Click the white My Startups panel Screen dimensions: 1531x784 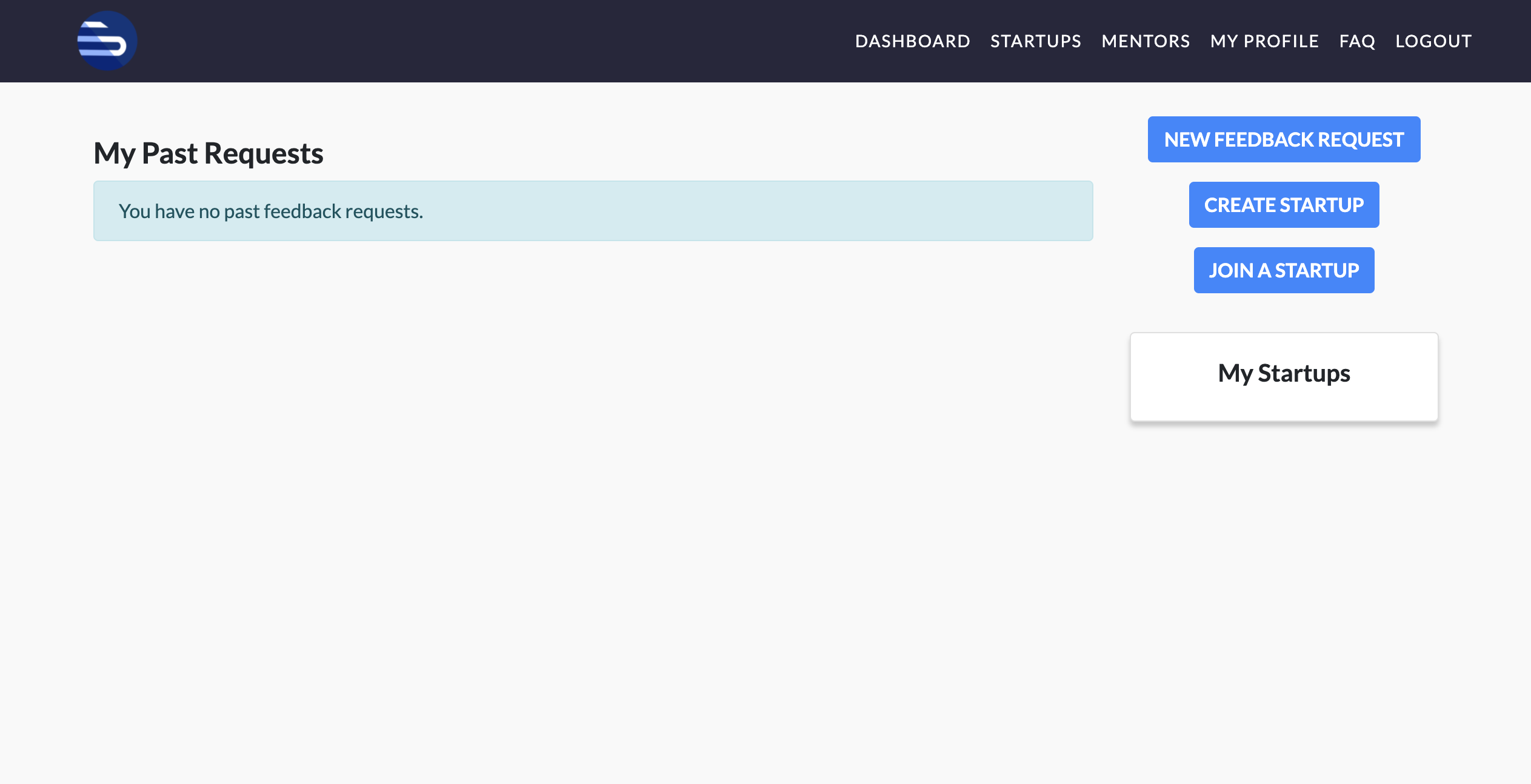pyautogui.click(x=1284, y=400)
